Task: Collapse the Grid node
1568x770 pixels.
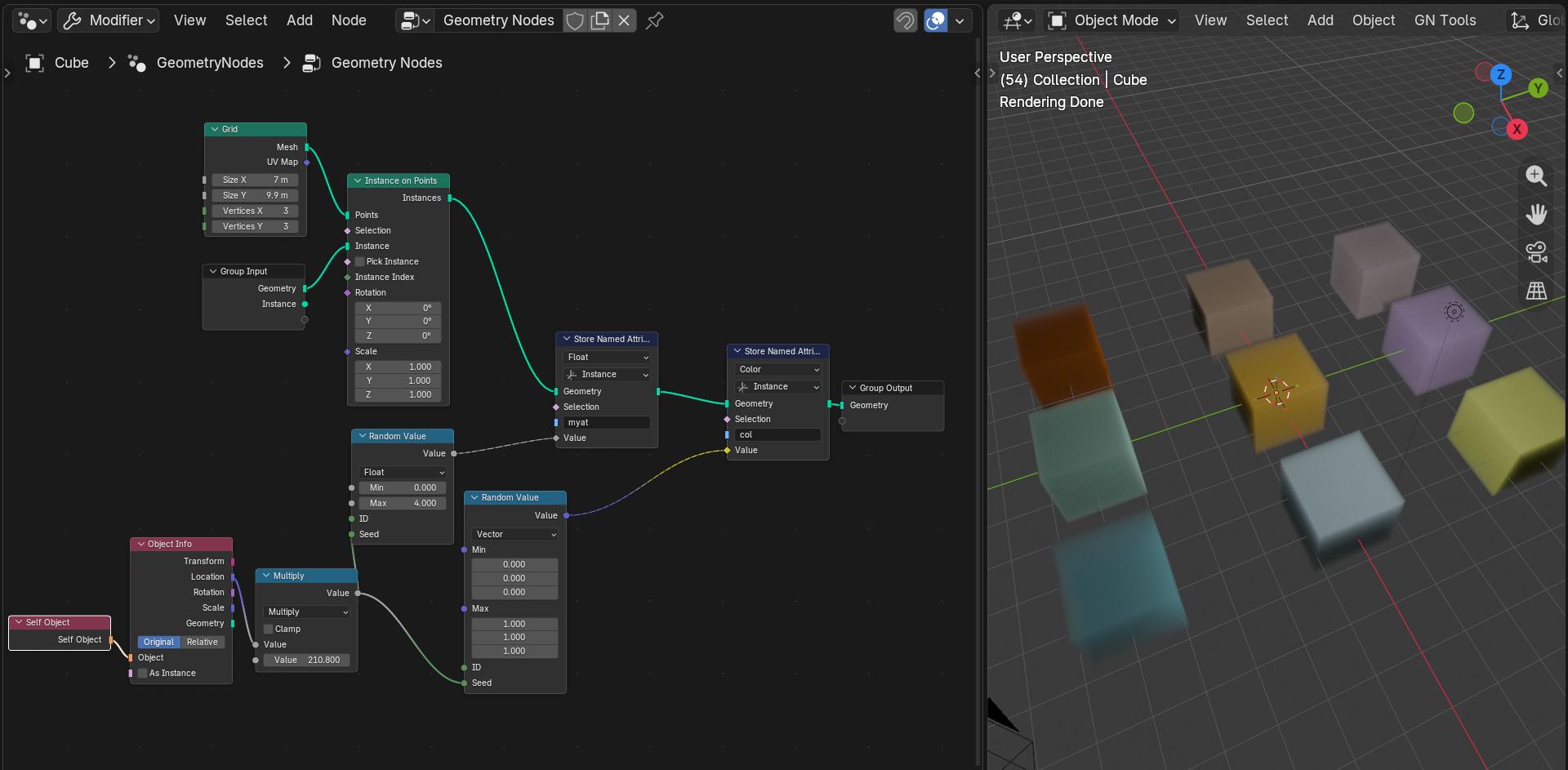Action: (x=215, y=129)
